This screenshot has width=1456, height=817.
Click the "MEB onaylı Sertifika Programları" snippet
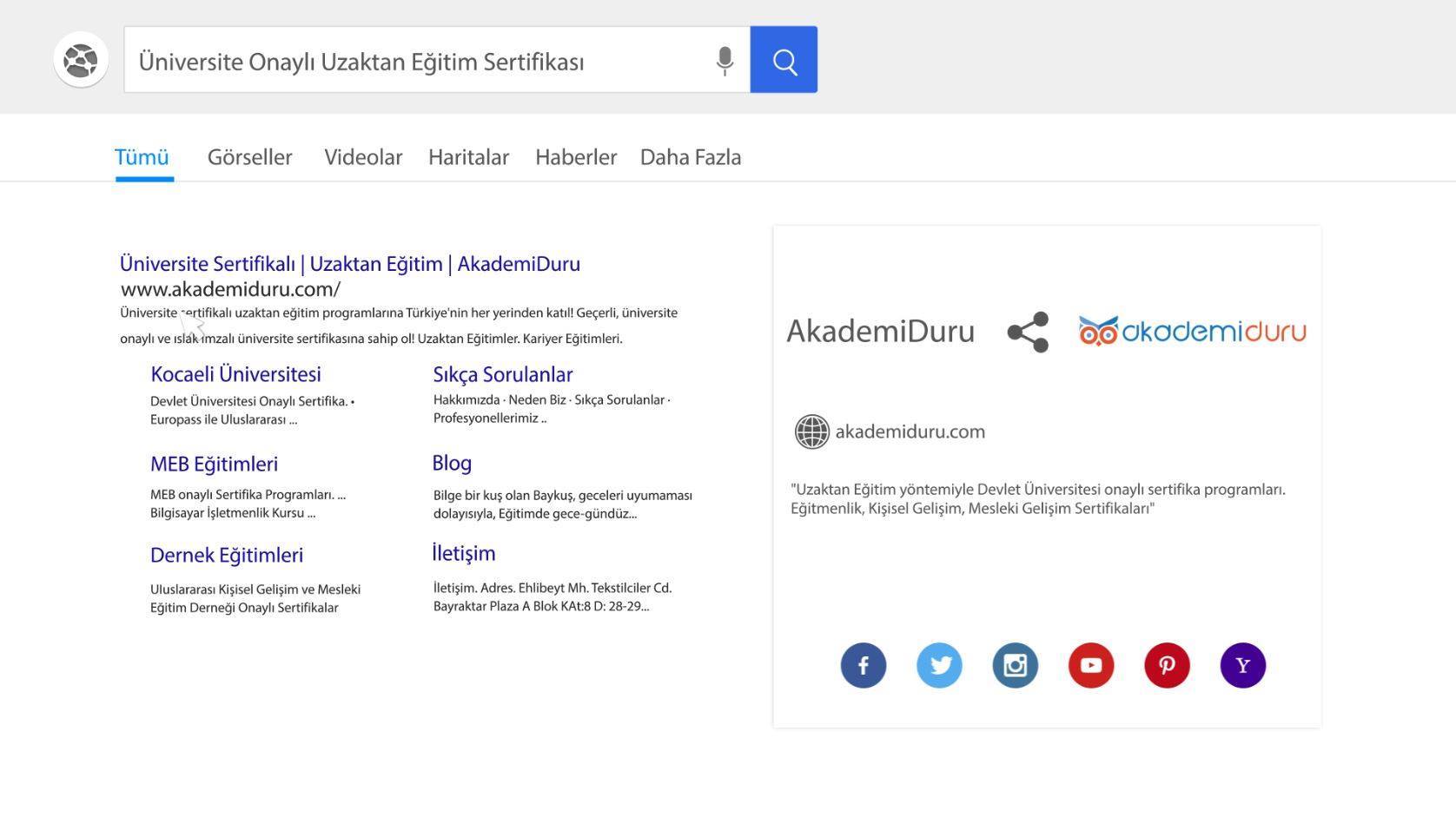(248, 504)
